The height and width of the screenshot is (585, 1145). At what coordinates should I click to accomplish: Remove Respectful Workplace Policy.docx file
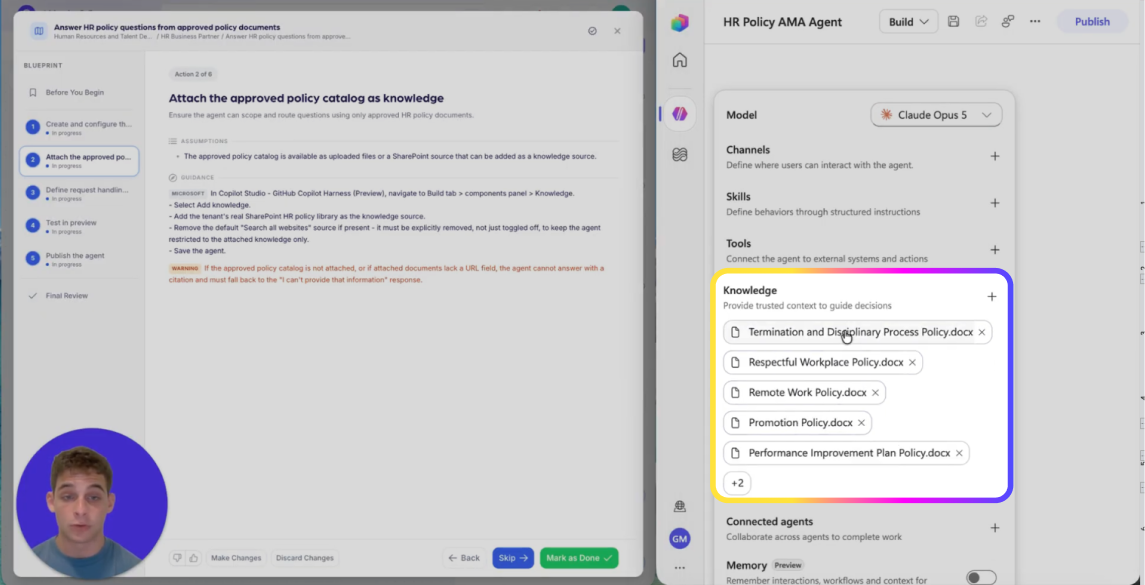click(x=912, y=362)
